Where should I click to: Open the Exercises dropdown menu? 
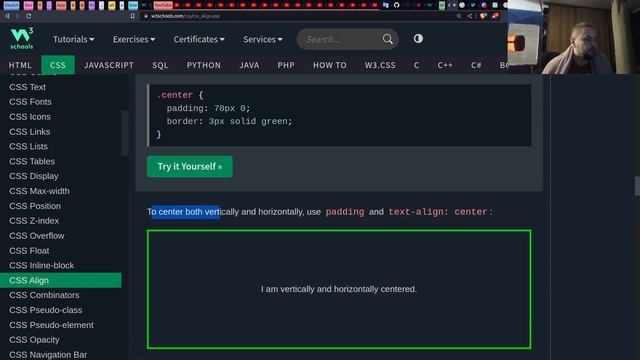pos(133,39)
